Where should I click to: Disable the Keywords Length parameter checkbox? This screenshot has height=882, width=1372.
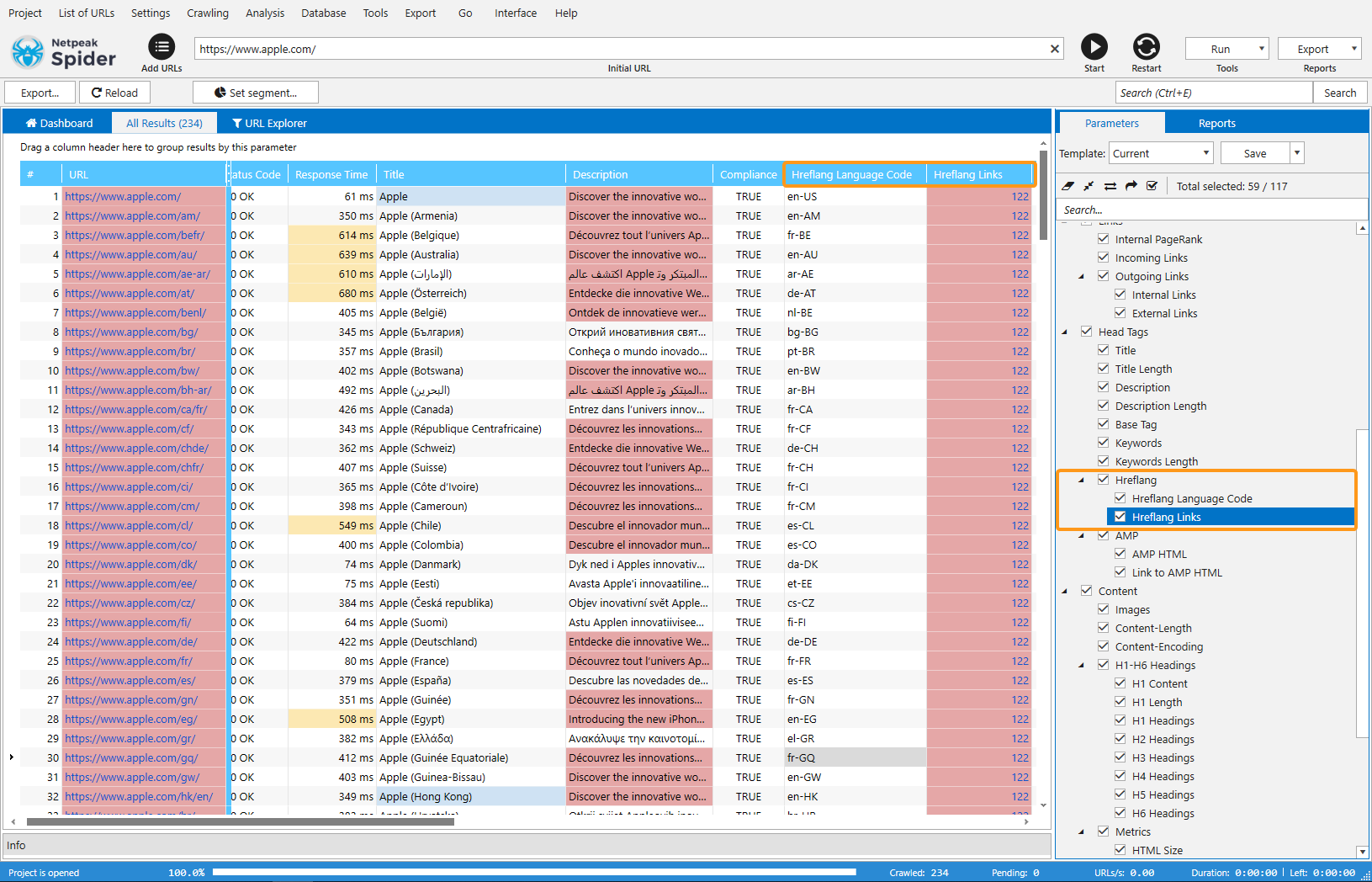pyautogui.click(x=1104, y=461)
